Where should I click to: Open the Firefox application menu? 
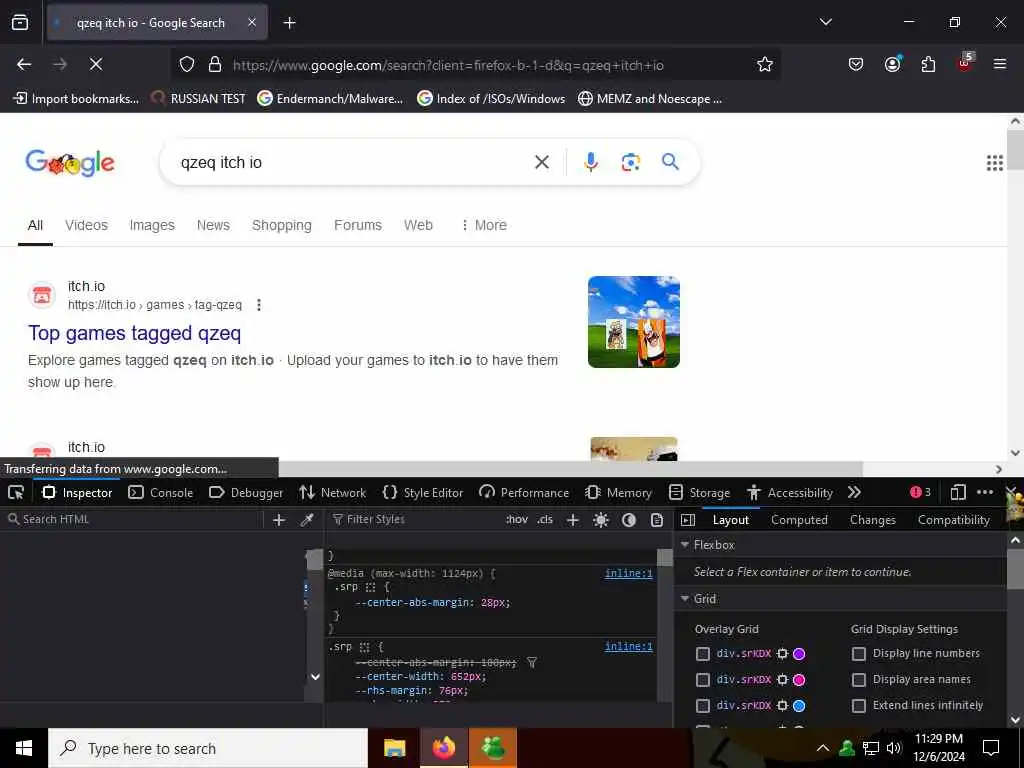[x=999, y=64]
